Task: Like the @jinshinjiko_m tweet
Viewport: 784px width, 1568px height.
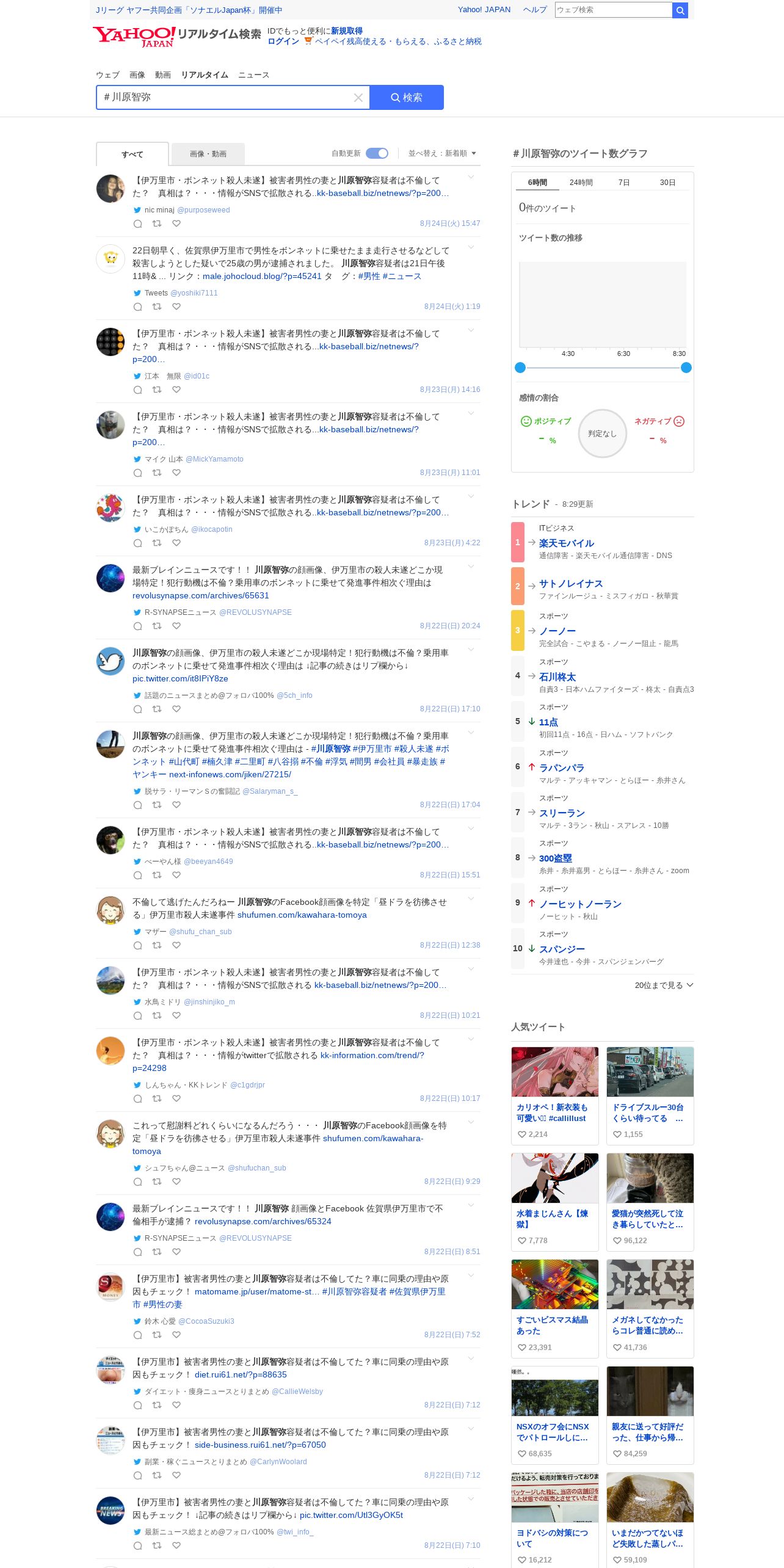Action: [x=176, y=1015]
